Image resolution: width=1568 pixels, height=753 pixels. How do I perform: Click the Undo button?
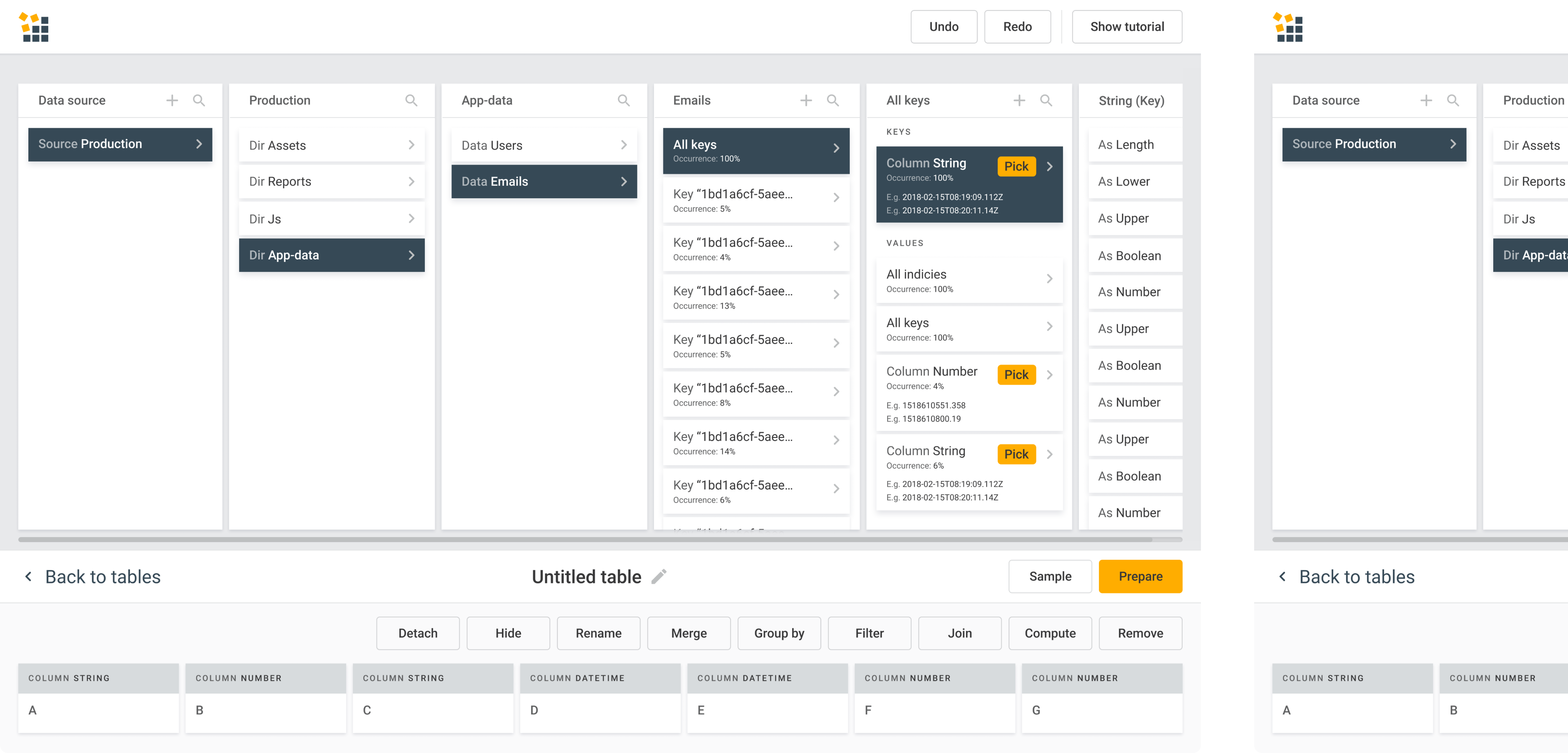click(x=944, y=27)
